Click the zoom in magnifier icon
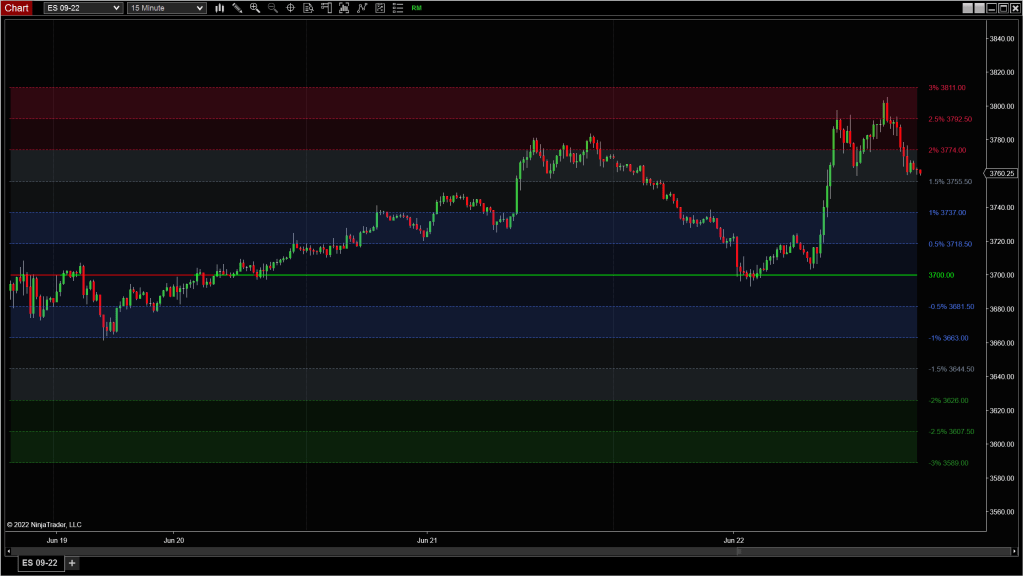 [x=255, y=8]
